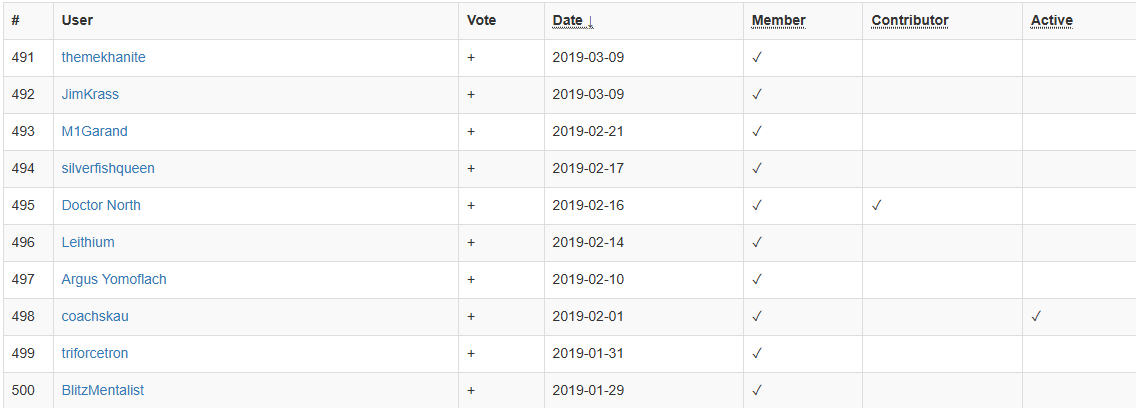The width and height of the screenshot is (1136, 408).
Task: Select the Leithium user link
Action: click(x=88, y=242)
